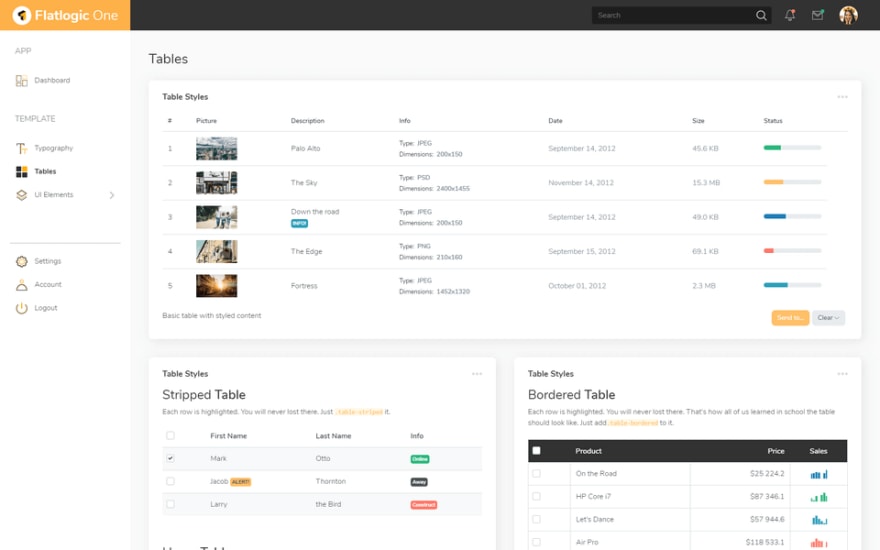880x550 pixels.
Task: Toggle the Bordered Table header checkbox
Action: 537,451
